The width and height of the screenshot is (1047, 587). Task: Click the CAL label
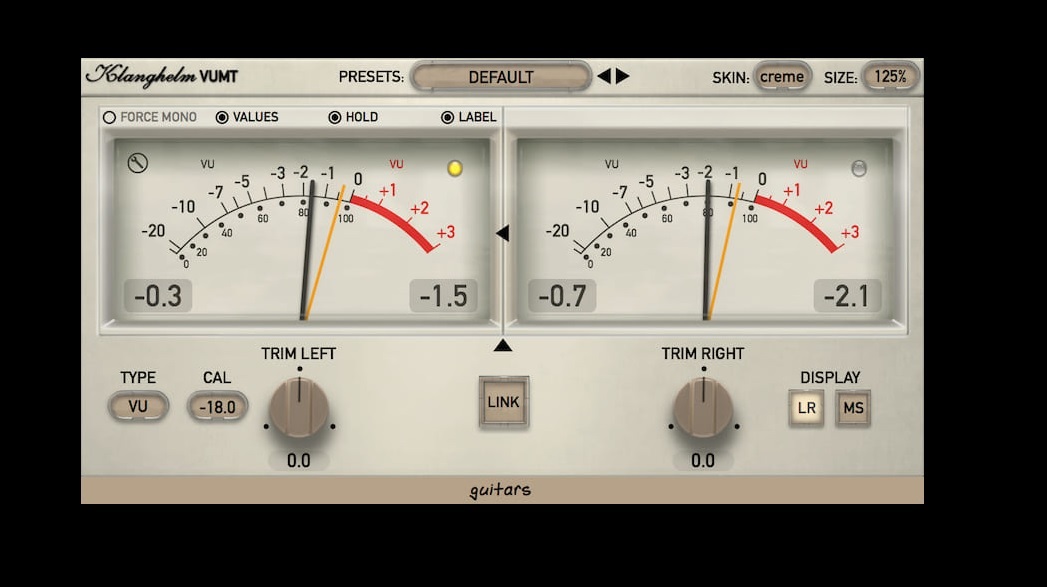[x=217, y=378]
